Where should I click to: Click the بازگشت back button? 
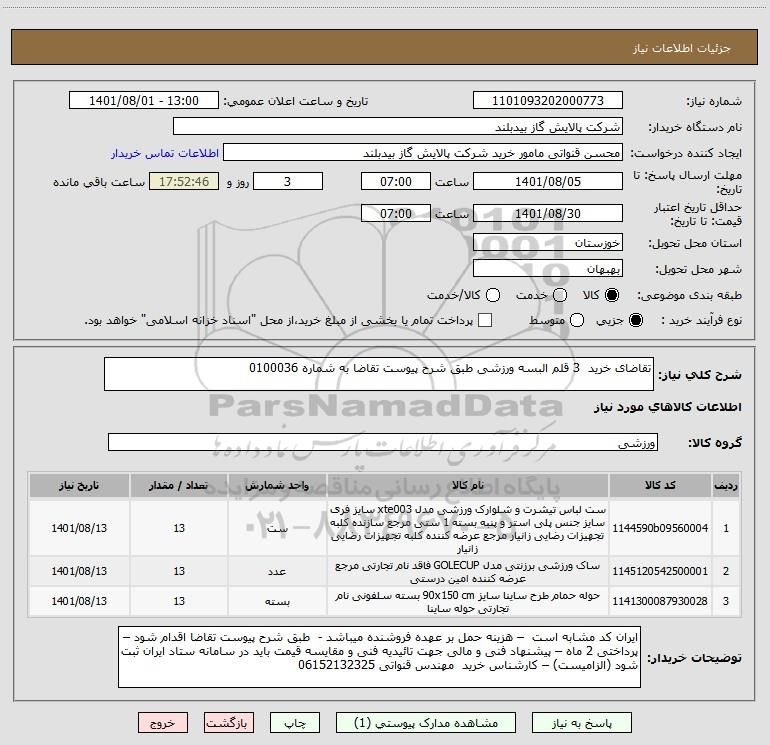[x=229, y=723]
